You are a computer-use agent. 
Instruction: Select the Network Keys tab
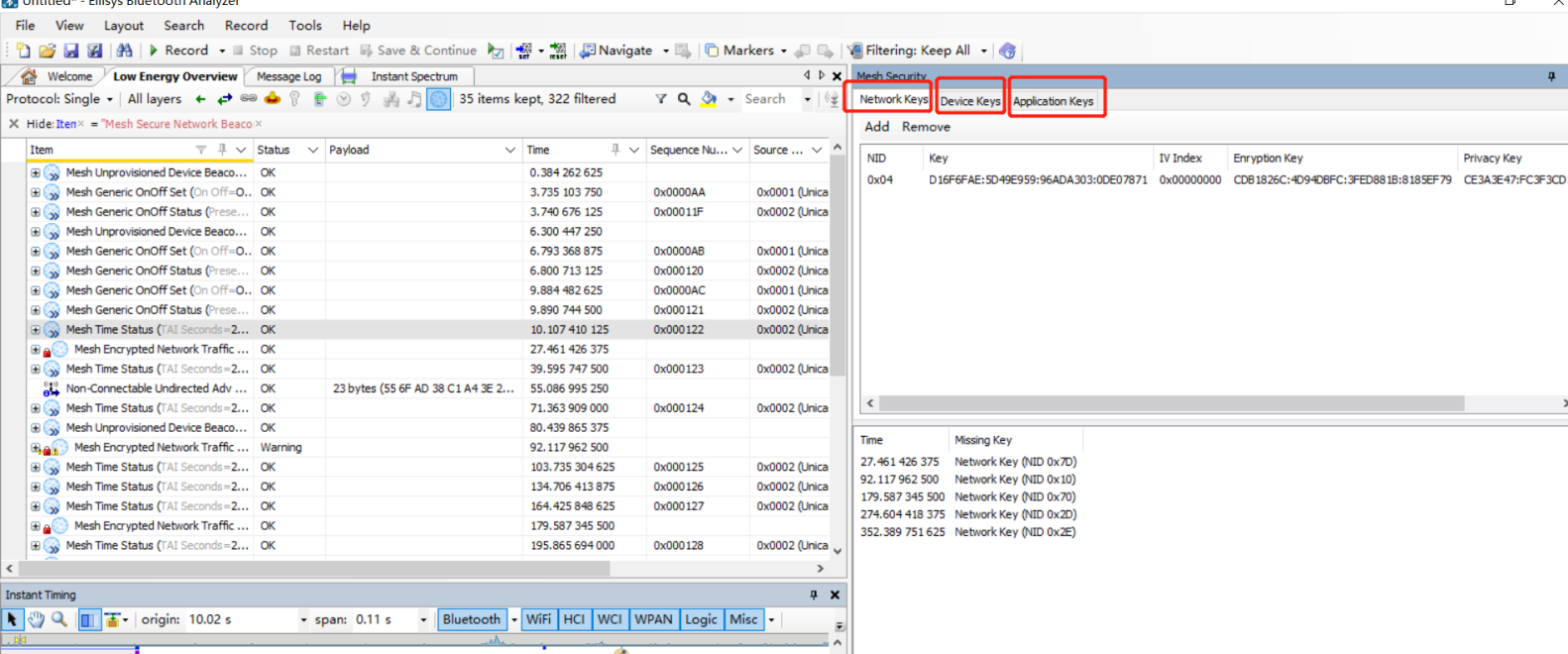[x=893, y=99]
